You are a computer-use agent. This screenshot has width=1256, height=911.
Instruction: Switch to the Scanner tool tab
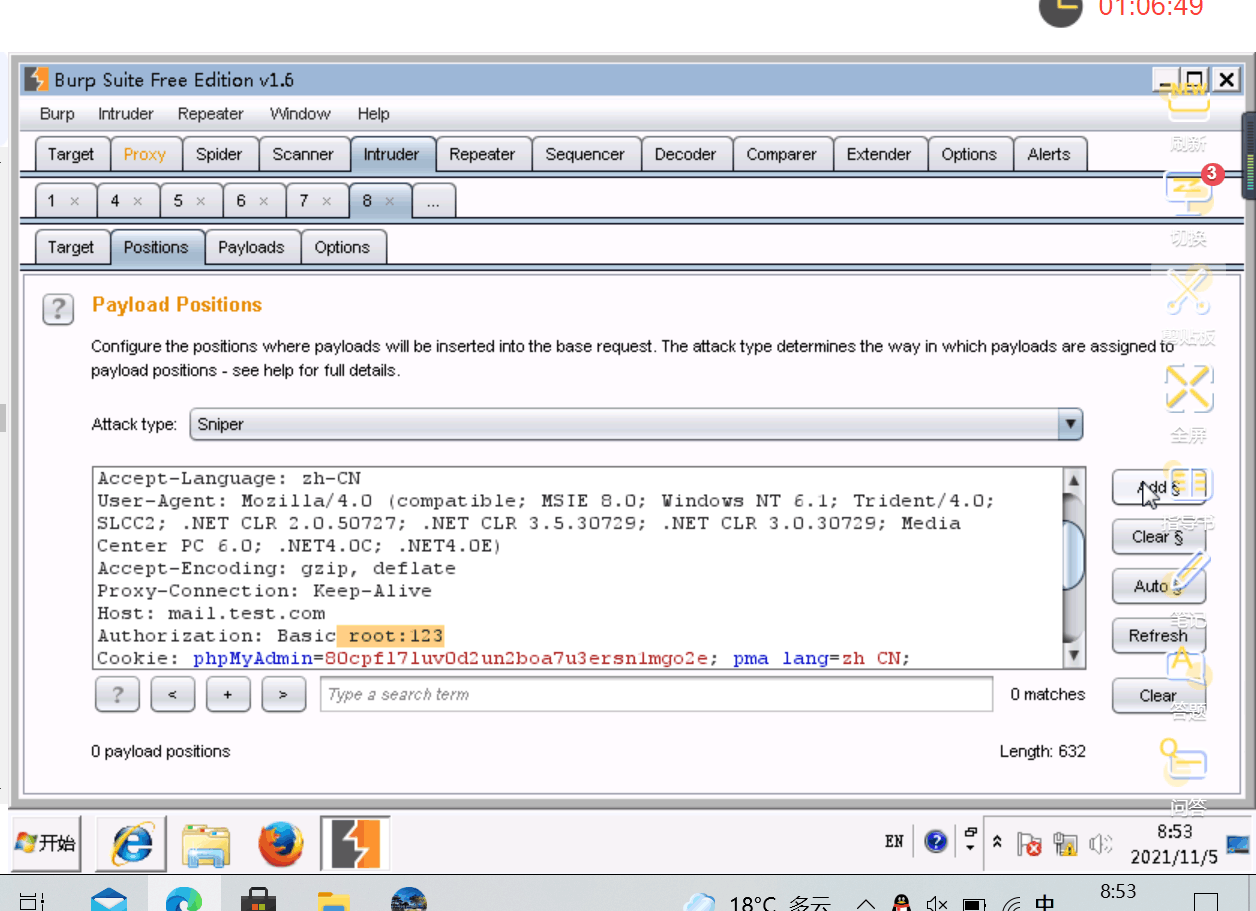303,155
